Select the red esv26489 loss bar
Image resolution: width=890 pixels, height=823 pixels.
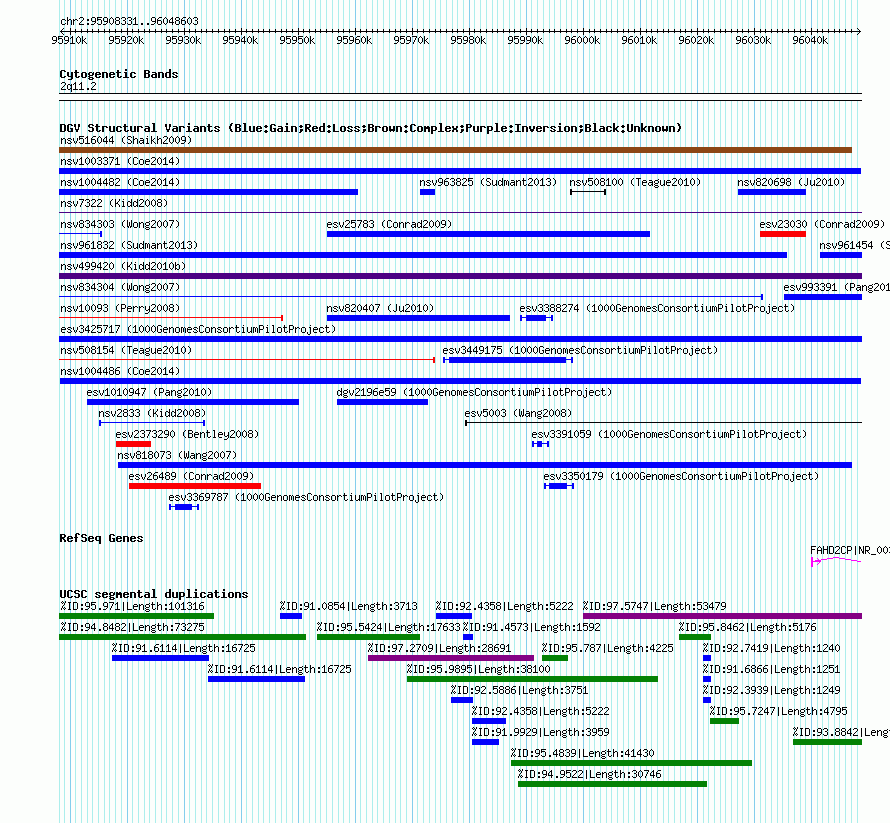point(195,486)
